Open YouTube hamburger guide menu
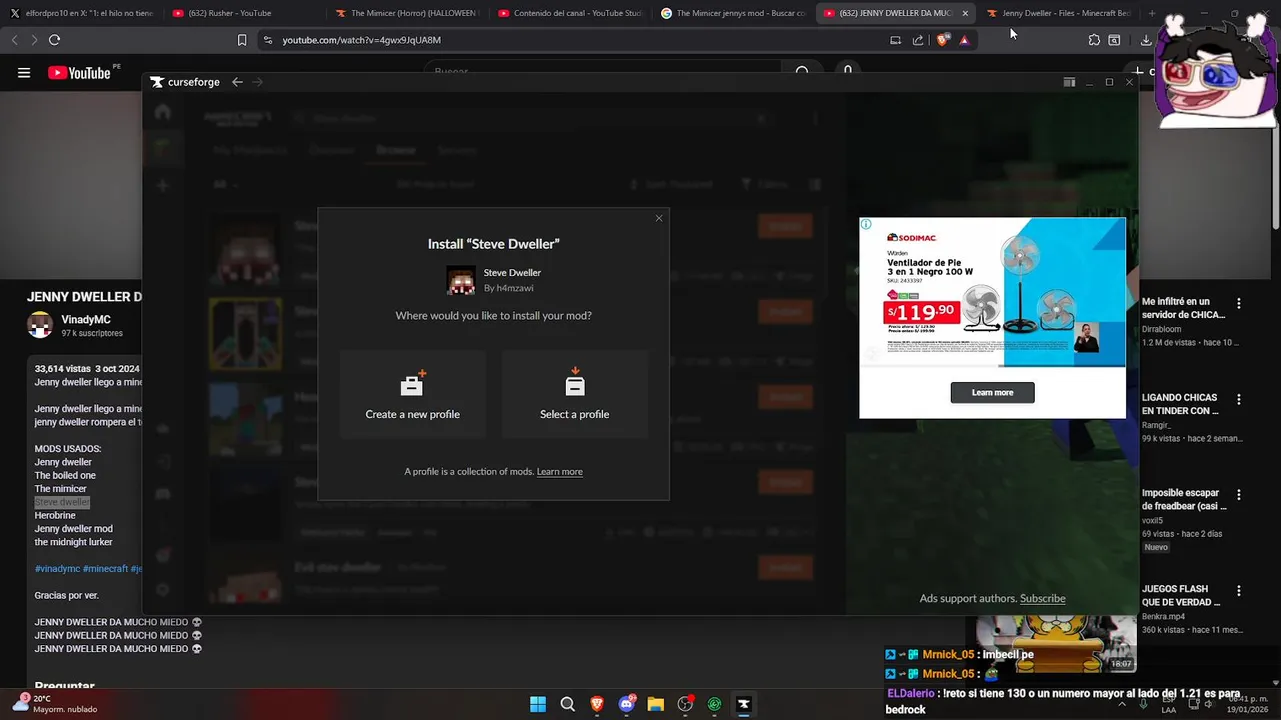The height and width of the screenshot is (720, 1281). coord(24,73)
